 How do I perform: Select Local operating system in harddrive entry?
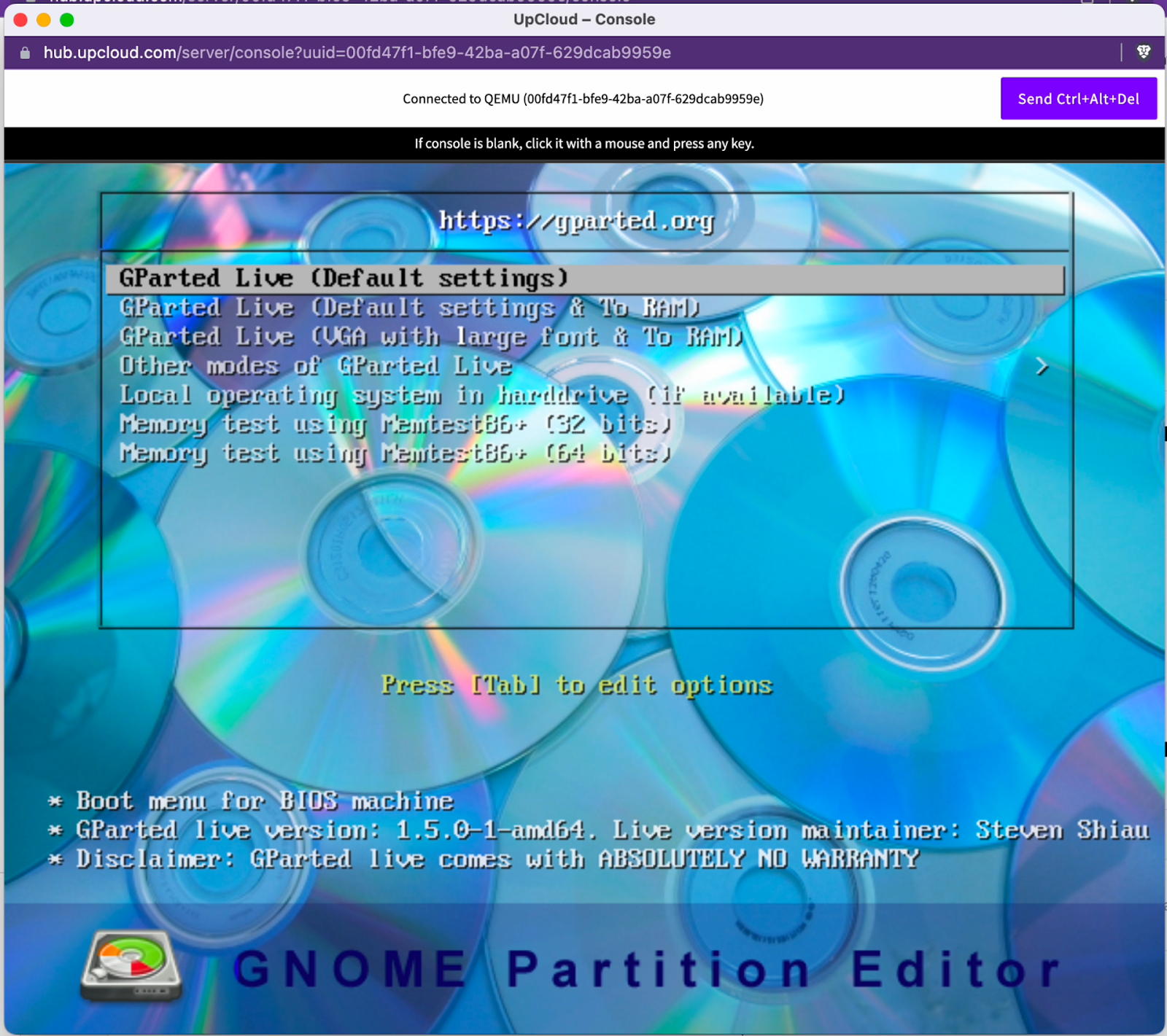tap(481, 395)
